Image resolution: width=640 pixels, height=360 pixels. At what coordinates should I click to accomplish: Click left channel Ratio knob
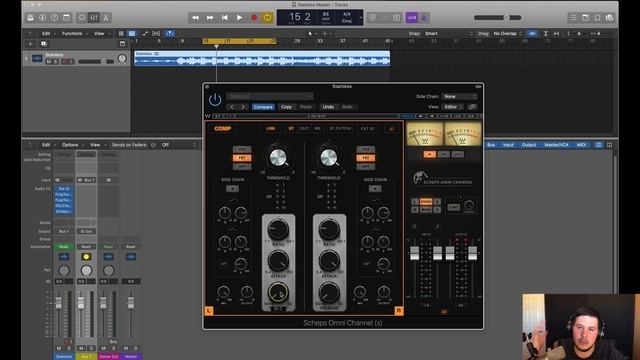[x=278, y=229]
